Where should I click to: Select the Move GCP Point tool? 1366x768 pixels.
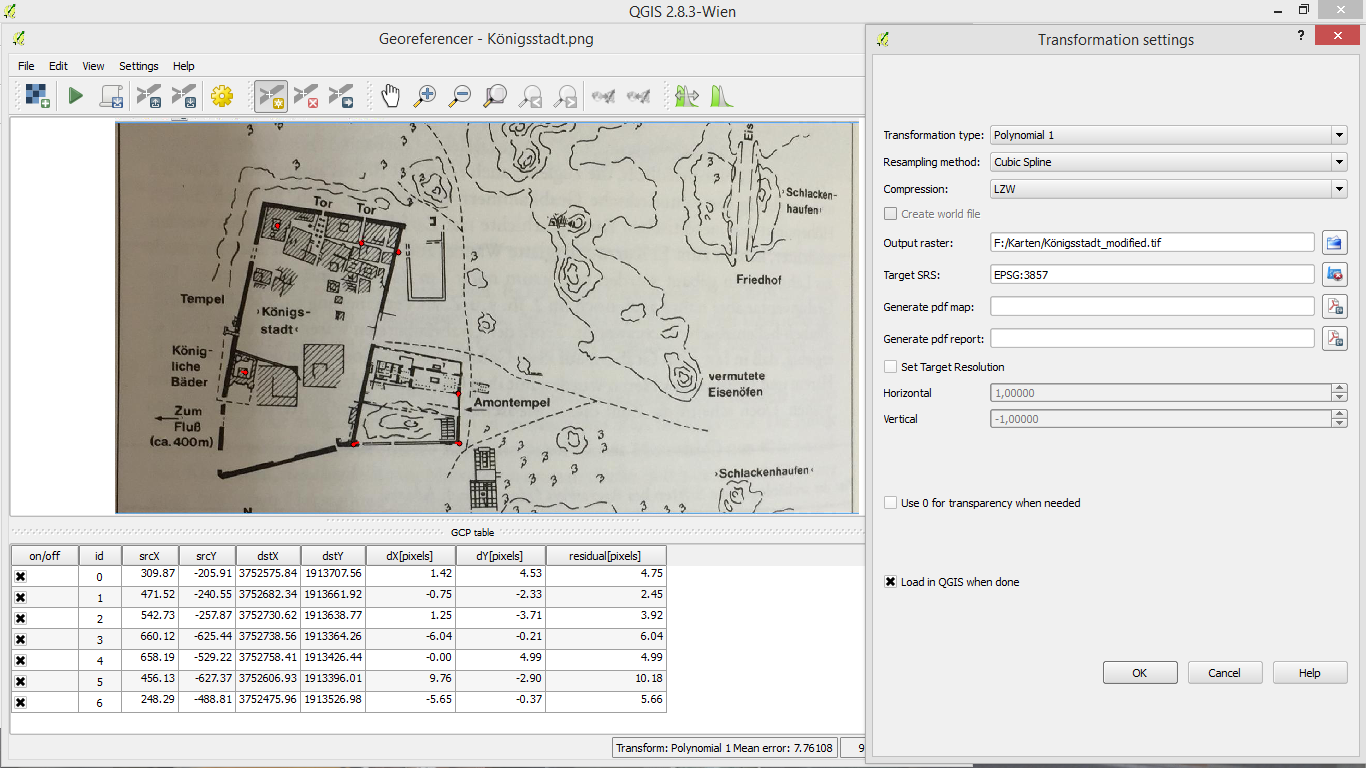[x=341, y=96]
